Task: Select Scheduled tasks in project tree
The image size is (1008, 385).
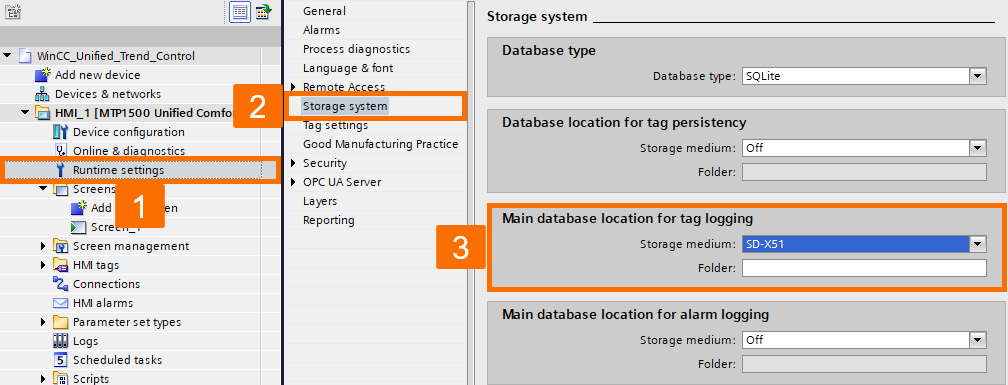Action: coord(117,360)
